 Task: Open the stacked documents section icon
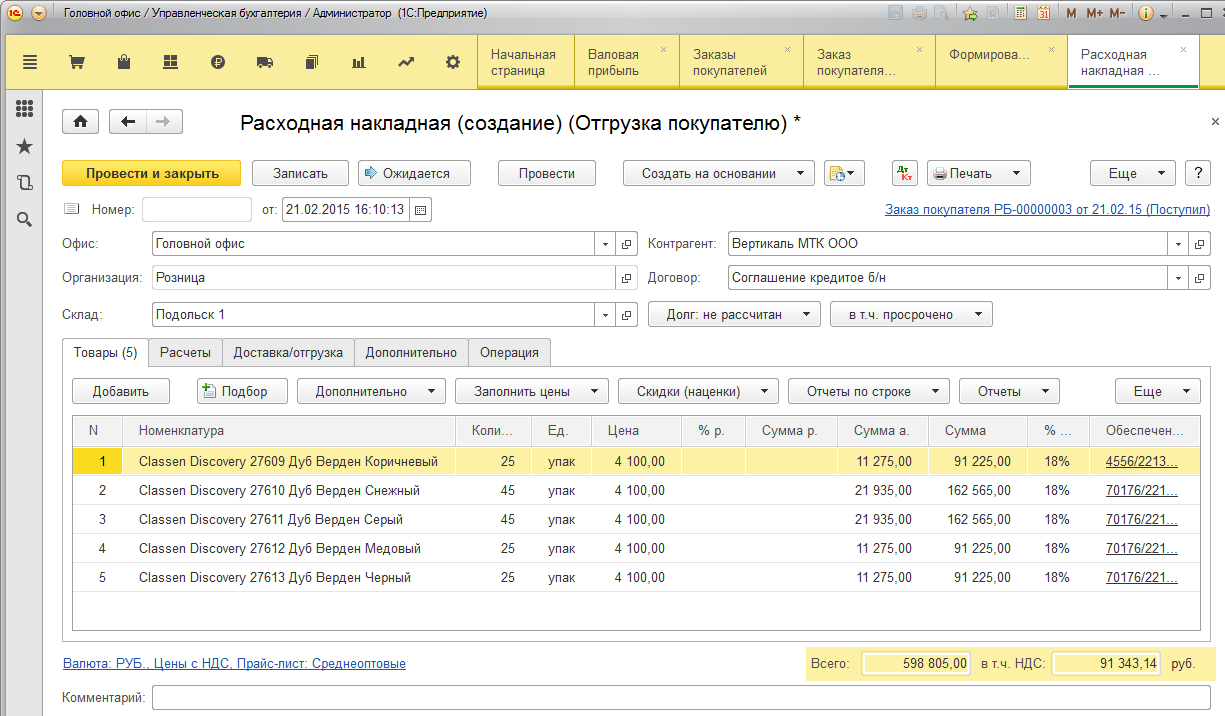pos(312,62)
